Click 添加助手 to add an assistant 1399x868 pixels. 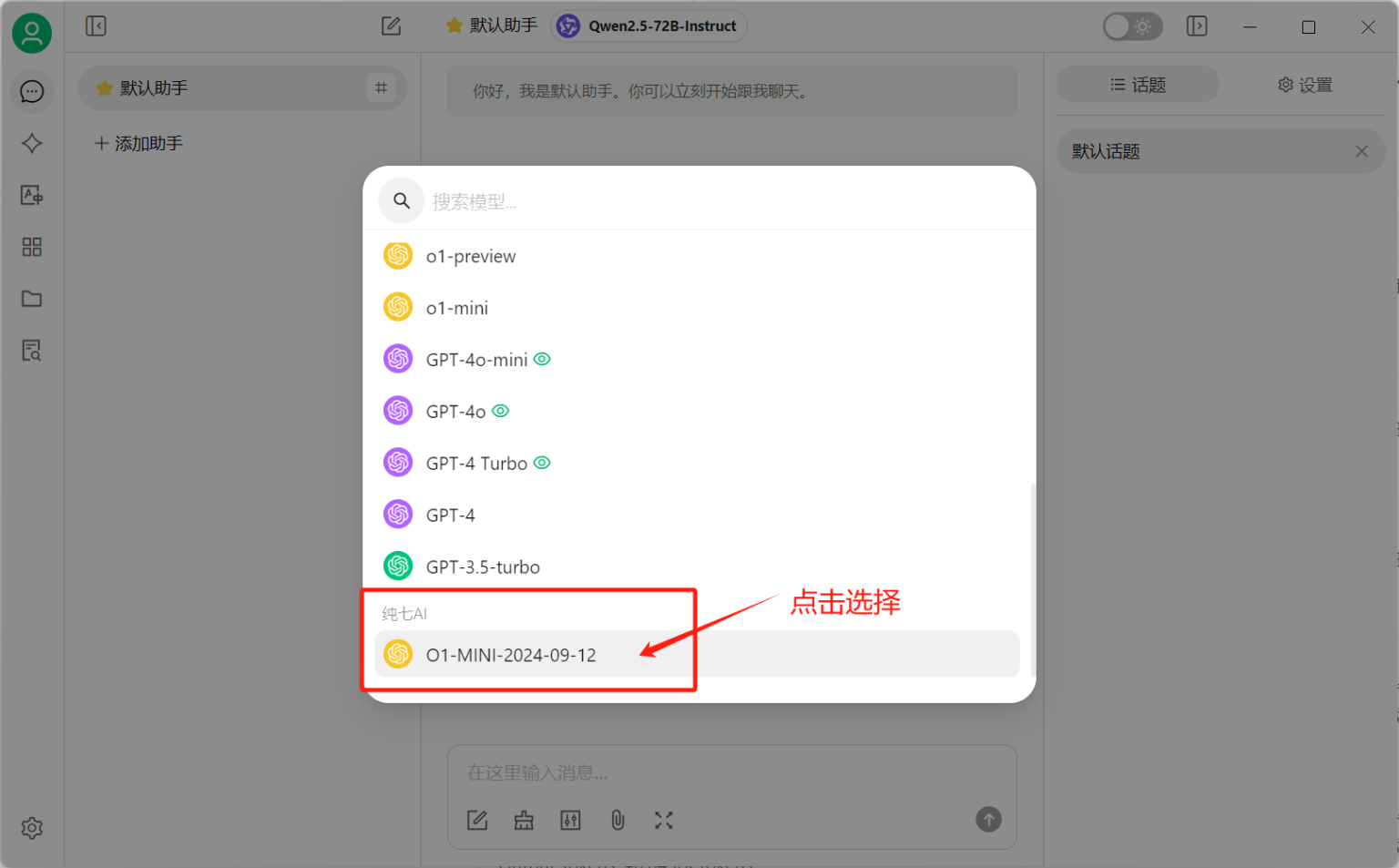point(138,143)
